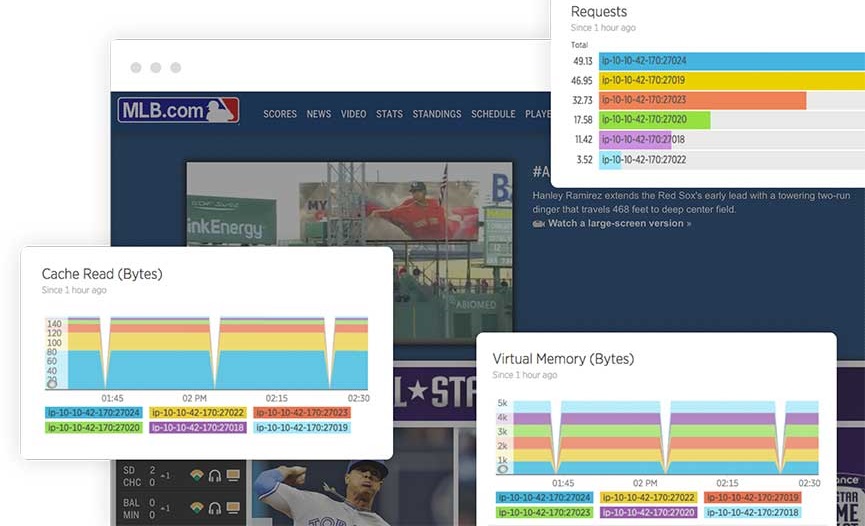Click the 11.42 value in Requests
This screenshot has width=865, height=526.
[584, 140]
